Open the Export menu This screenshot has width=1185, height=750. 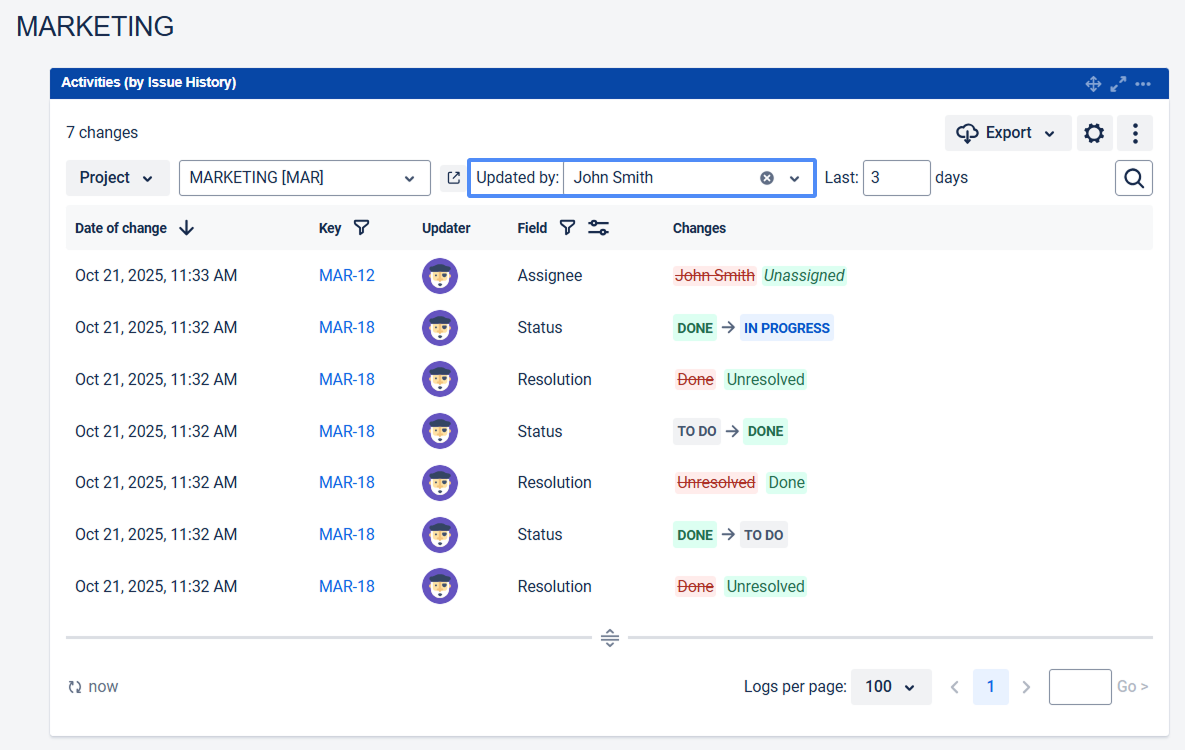(1007, 133)
